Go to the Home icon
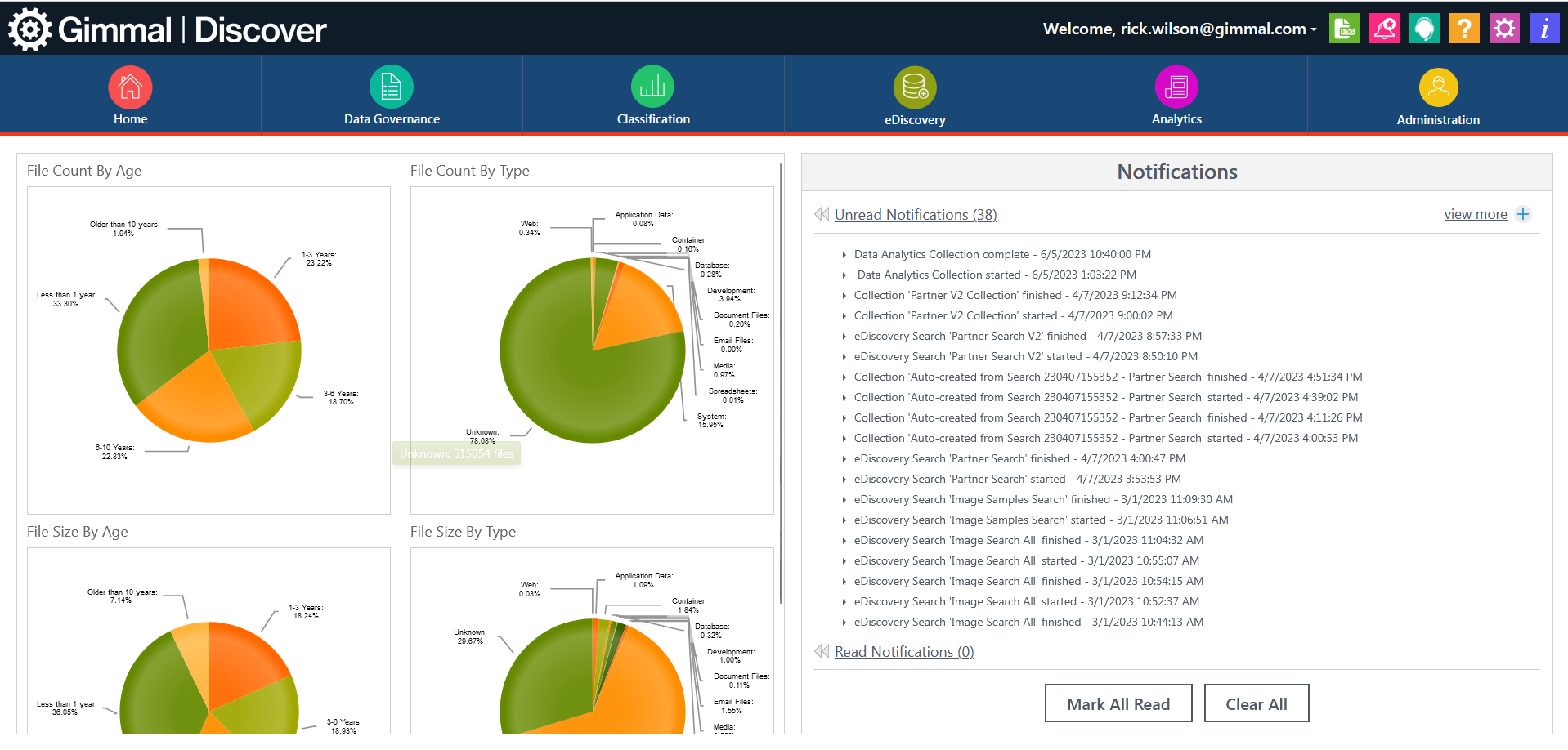 [x=130, y=87]
